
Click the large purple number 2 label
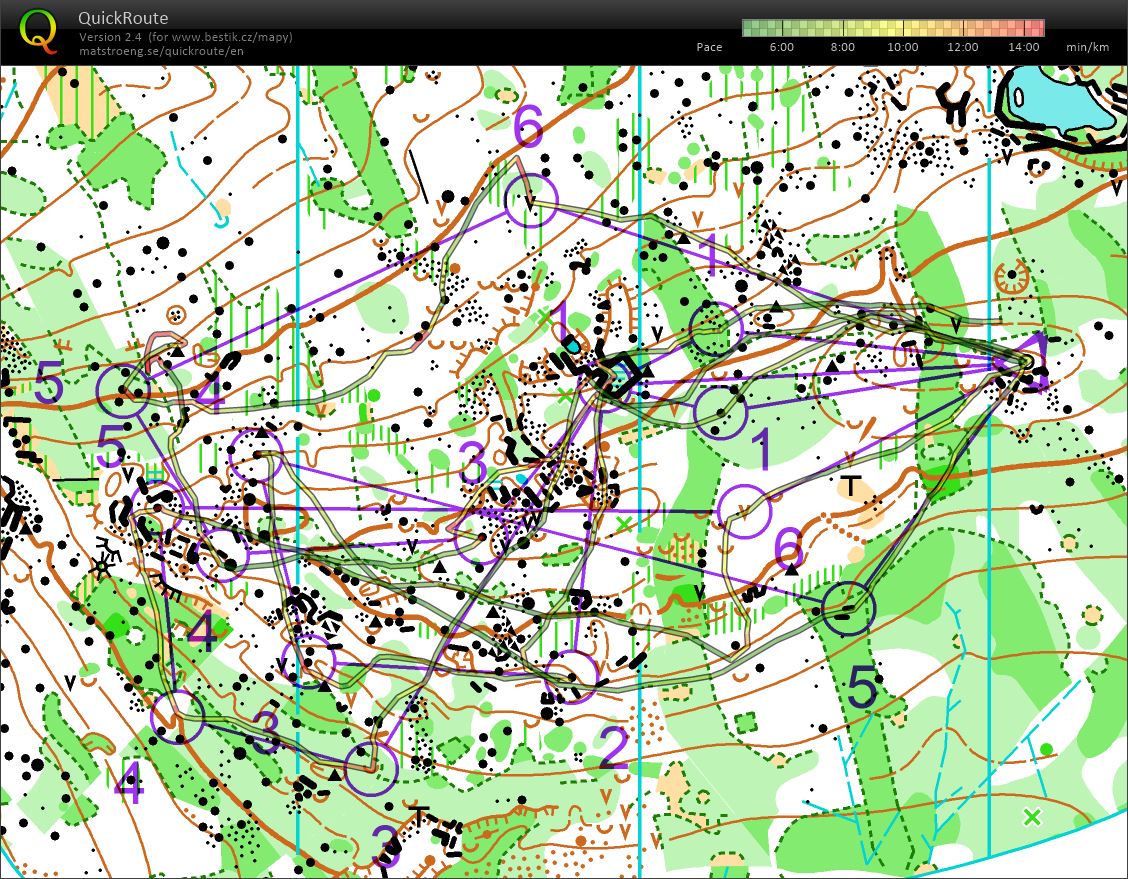pos(612,749)
